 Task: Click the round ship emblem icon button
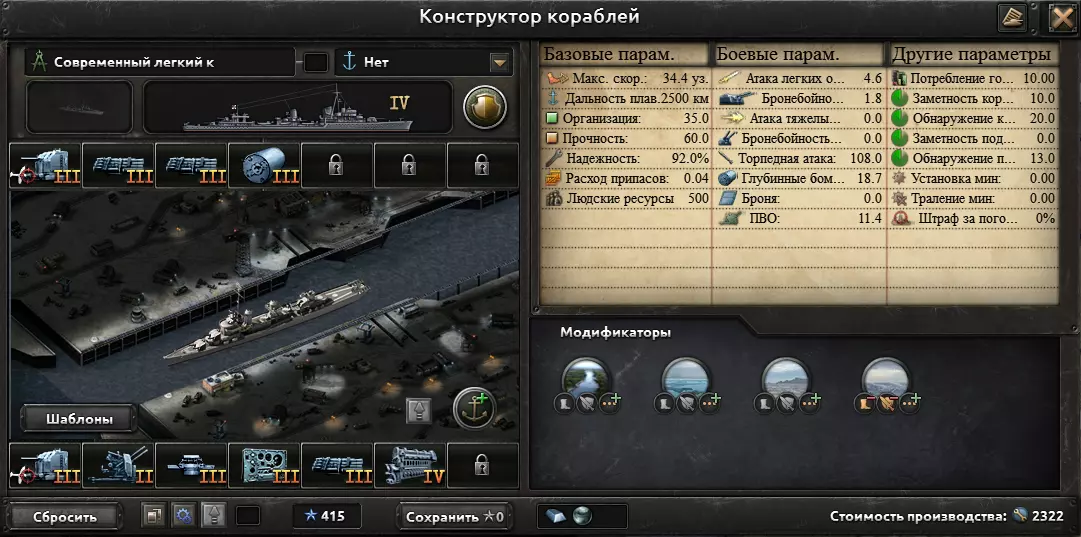[x=485, y=107]
